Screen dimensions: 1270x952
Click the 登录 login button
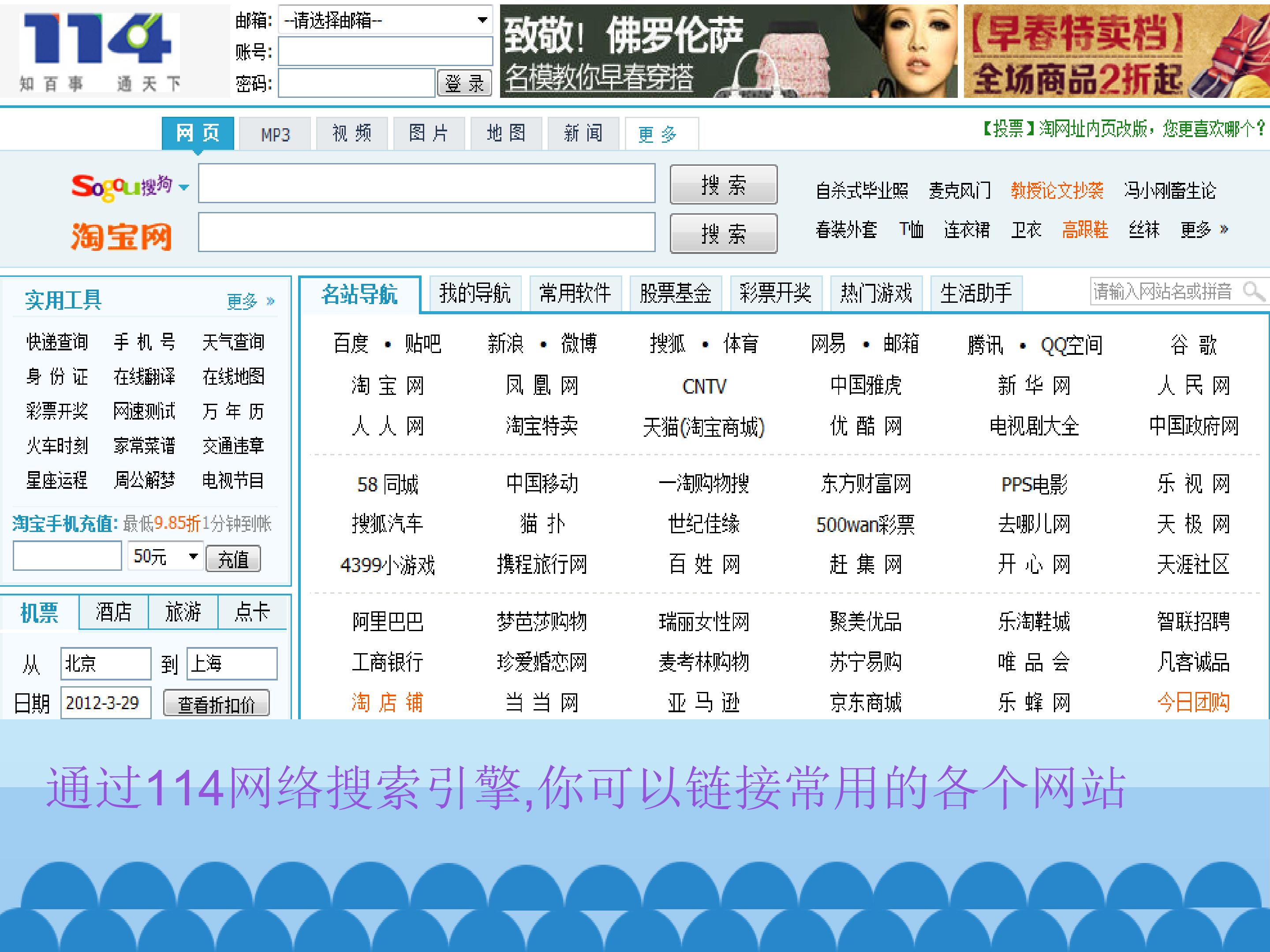click(x=464, y=83)
